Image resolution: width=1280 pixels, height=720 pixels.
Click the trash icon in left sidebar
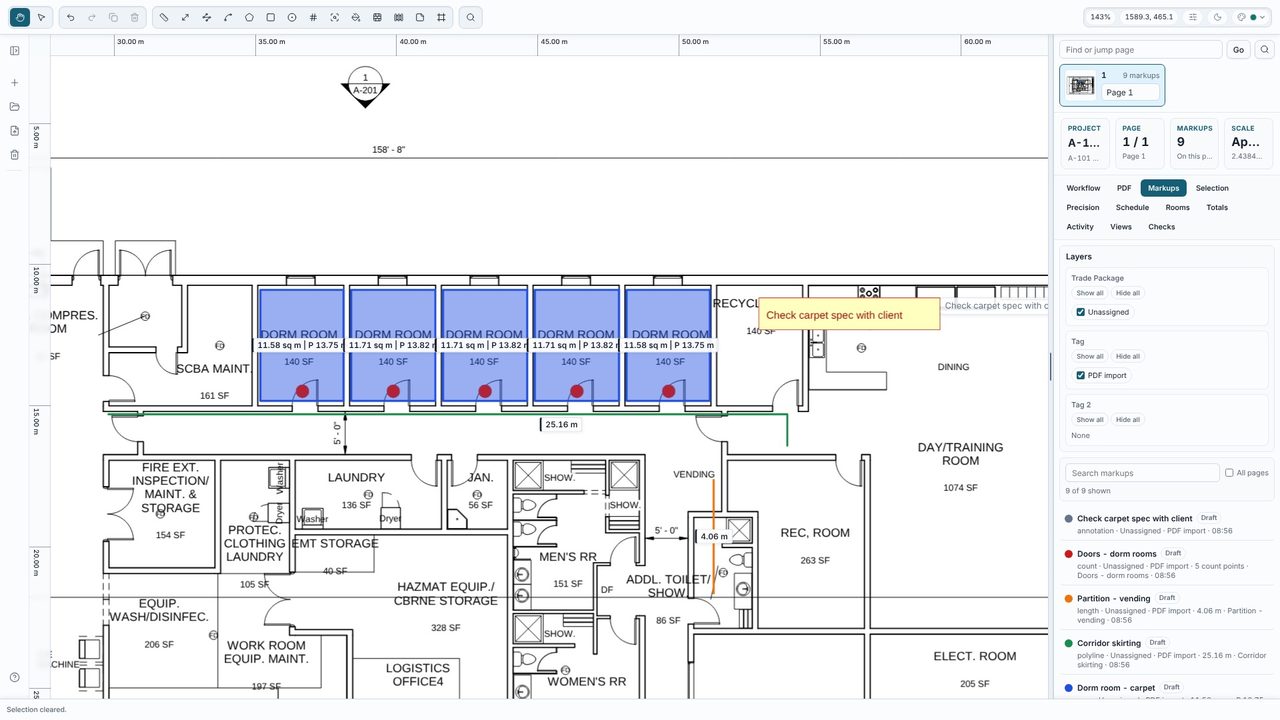pos(15,155)
